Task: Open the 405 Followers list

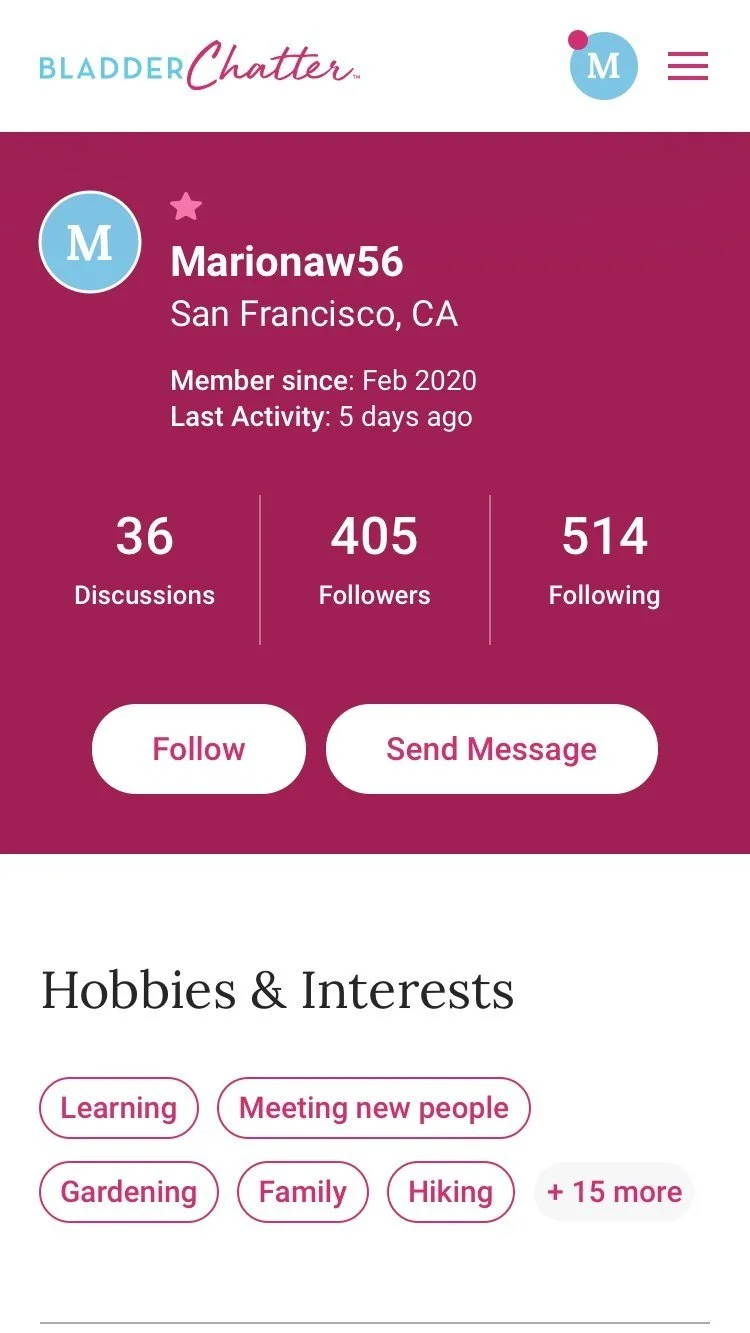Action: 375,560
